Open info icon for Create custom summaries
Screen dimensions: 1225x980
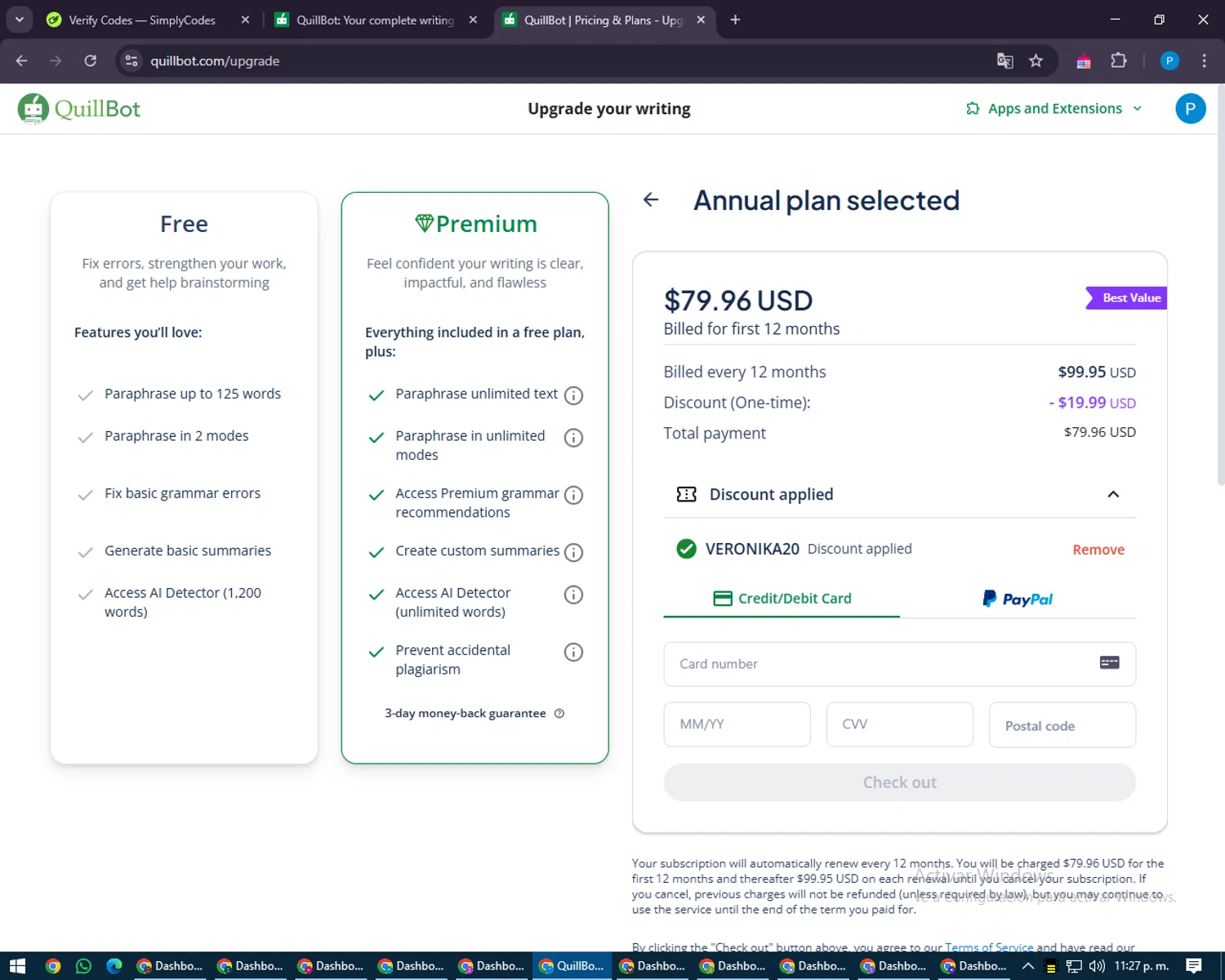tap(574, 552)
